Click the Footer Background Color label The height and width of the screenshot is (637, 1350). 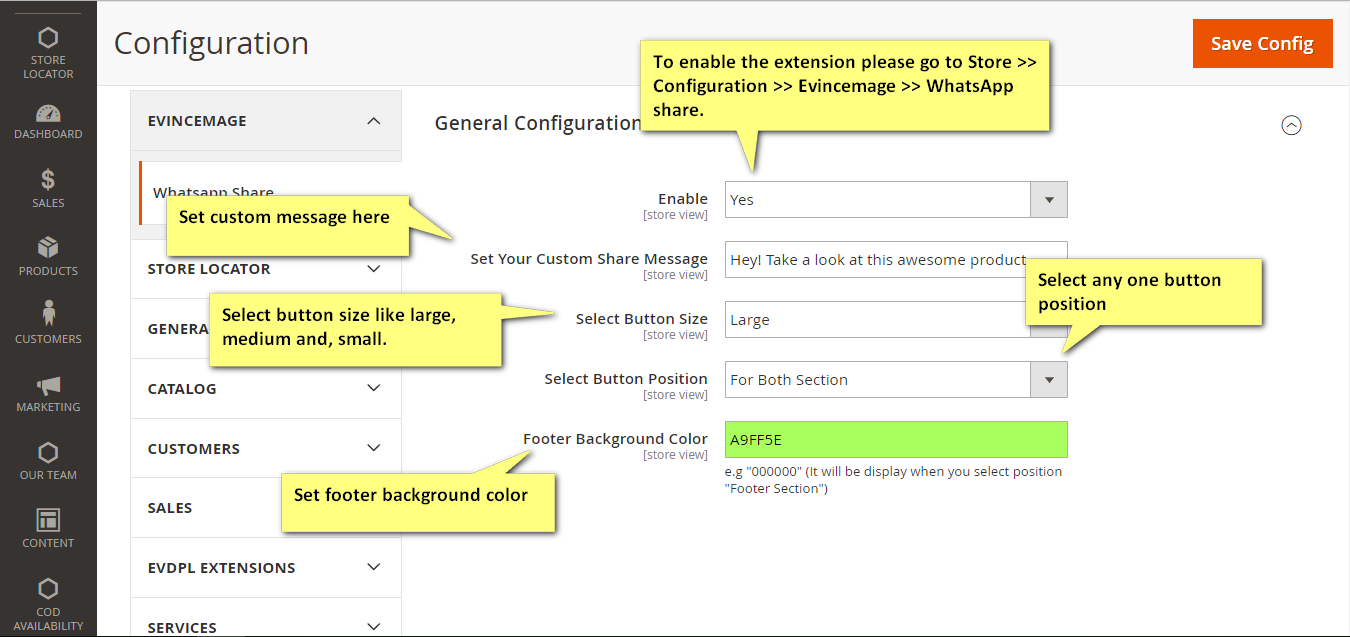tap(615, 439)
